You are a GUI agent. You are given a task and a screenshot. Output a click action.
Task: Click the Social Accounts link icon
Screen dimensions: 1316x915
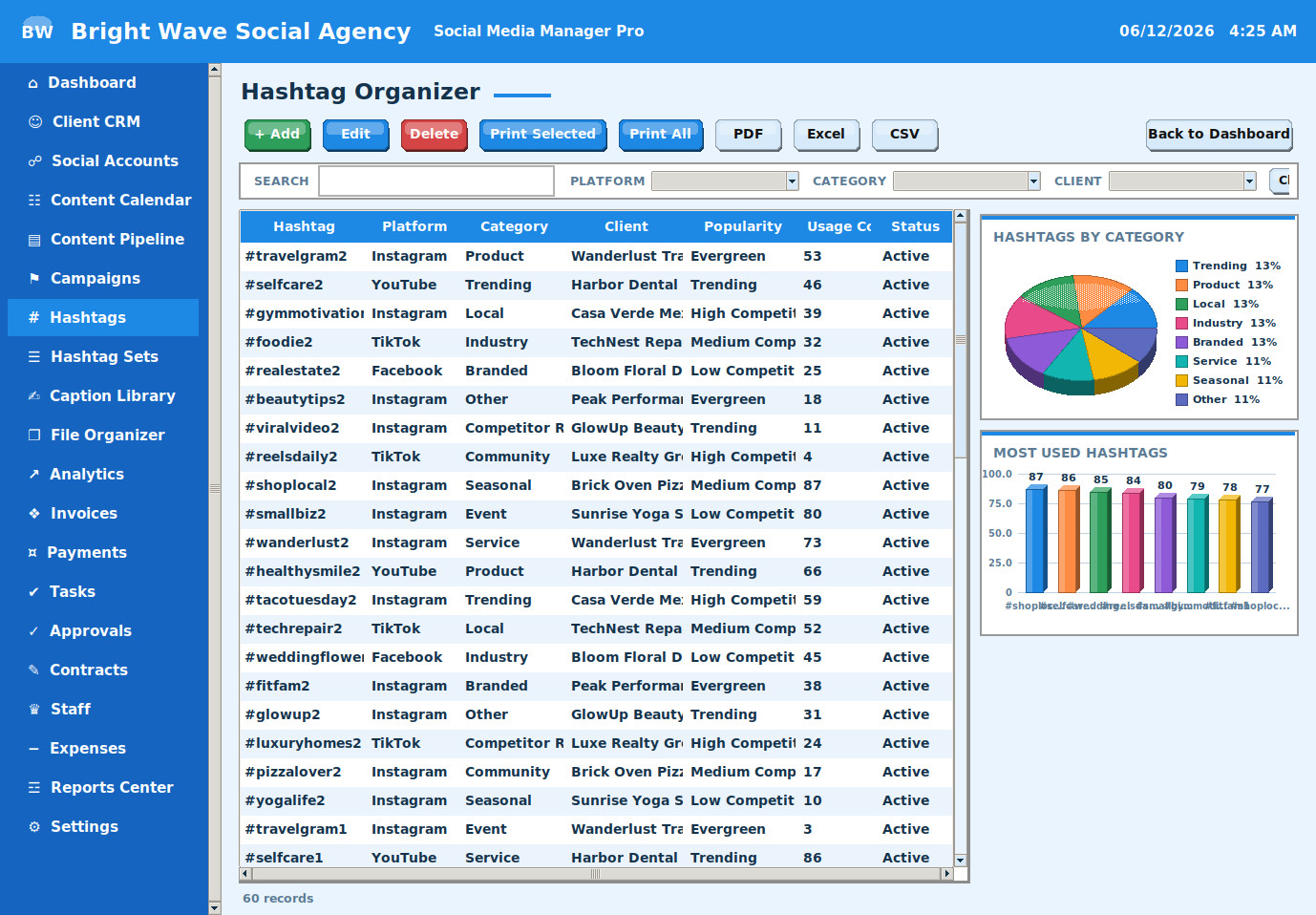(x=35, y=161)
